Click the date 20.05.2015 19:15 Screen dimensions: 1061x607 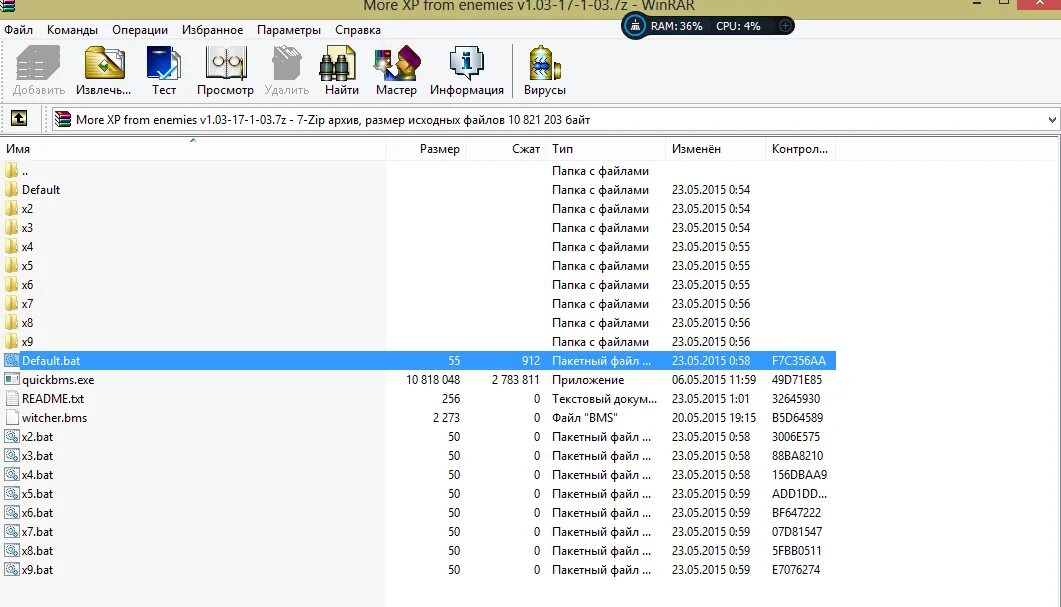pyautogui.click(x=714, y=418)
